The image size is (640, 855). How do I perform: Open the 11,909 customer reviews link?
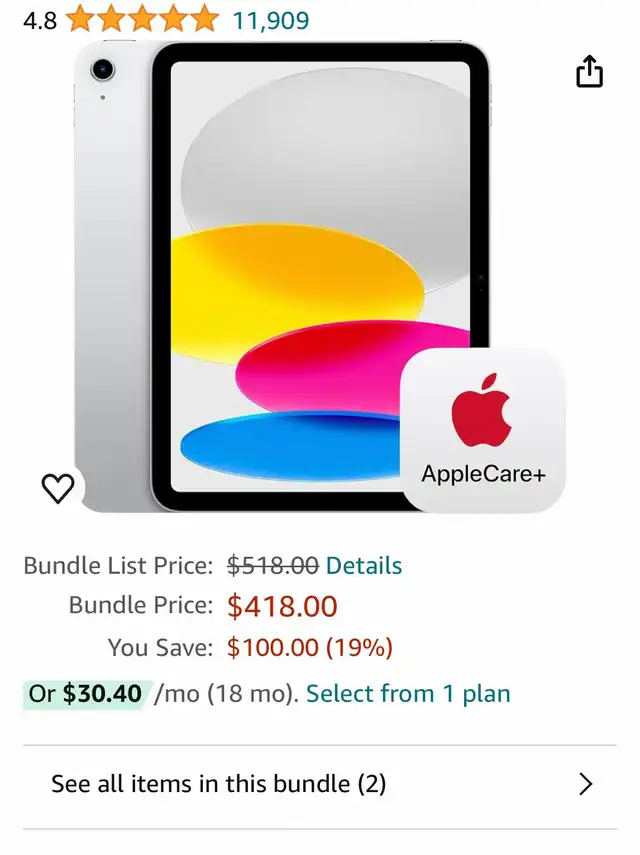(x=271, y=21)
